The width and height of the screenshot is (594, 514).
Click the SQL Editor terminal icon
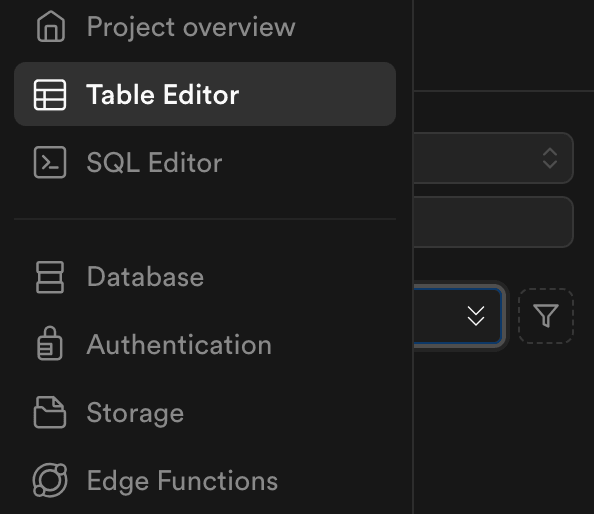point(50,162)
